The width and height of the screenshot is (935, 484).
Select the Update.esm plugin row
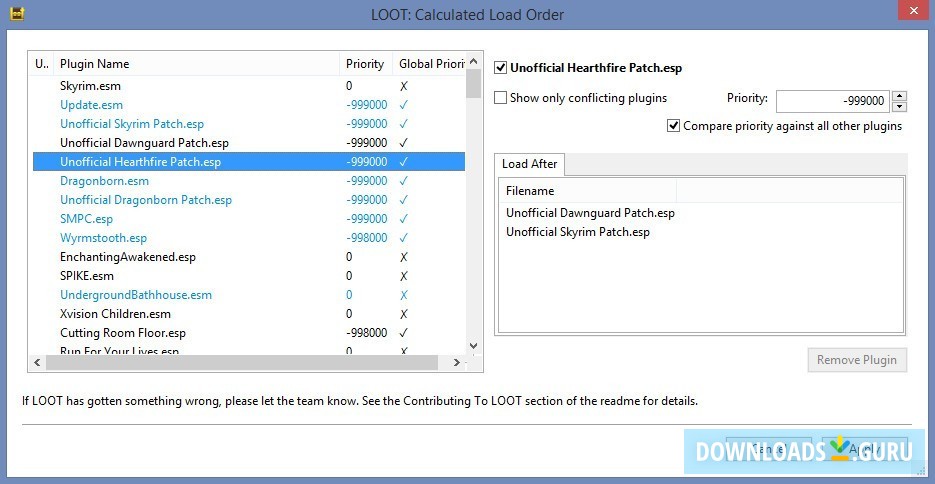[249, 105]
